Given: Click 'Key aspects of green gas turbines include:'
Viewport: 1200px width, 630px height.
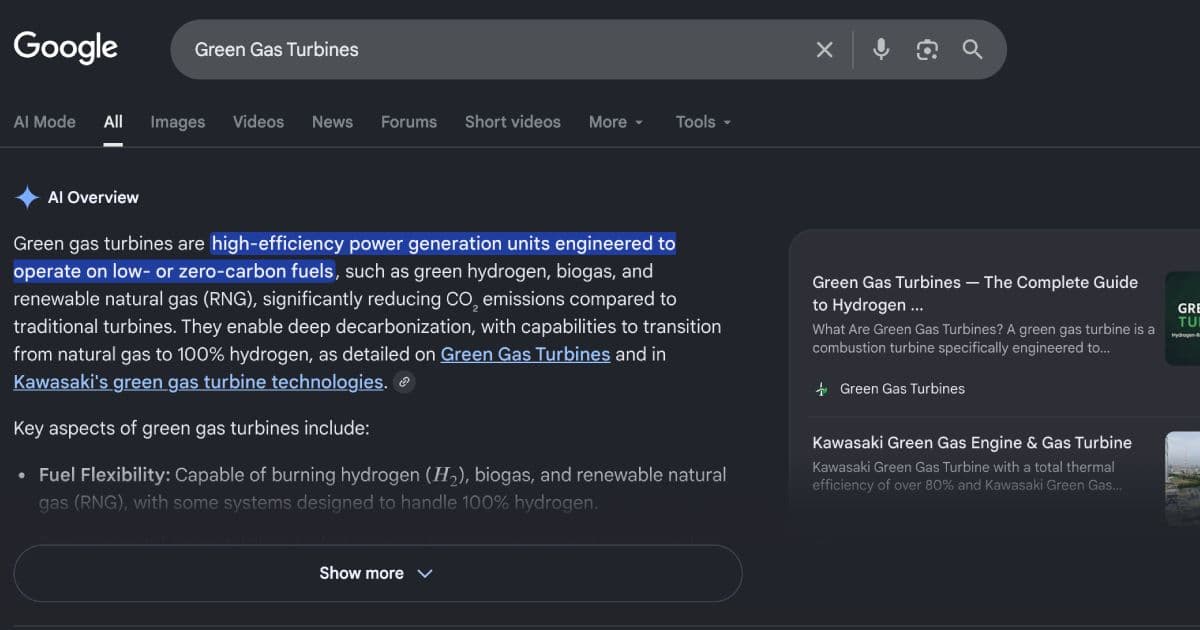Looking at the screenshot, I should (x=191, y=428).
